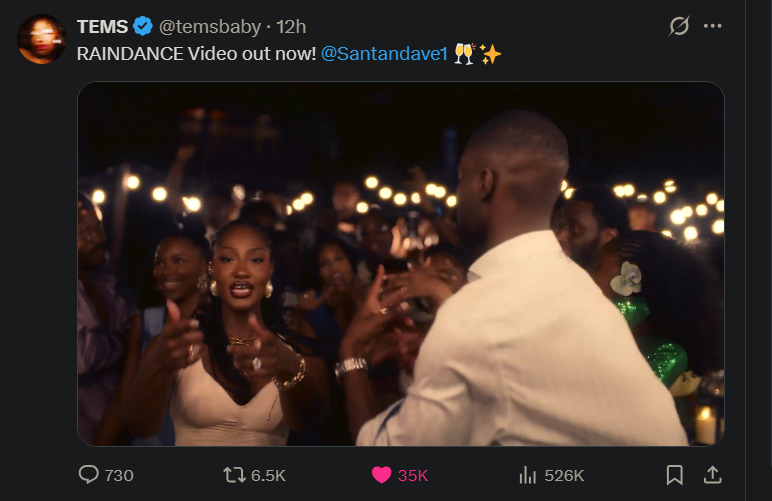Click the 35K likes count
Image resolution: width=772 pixels, height=501 pixels.
413,475
